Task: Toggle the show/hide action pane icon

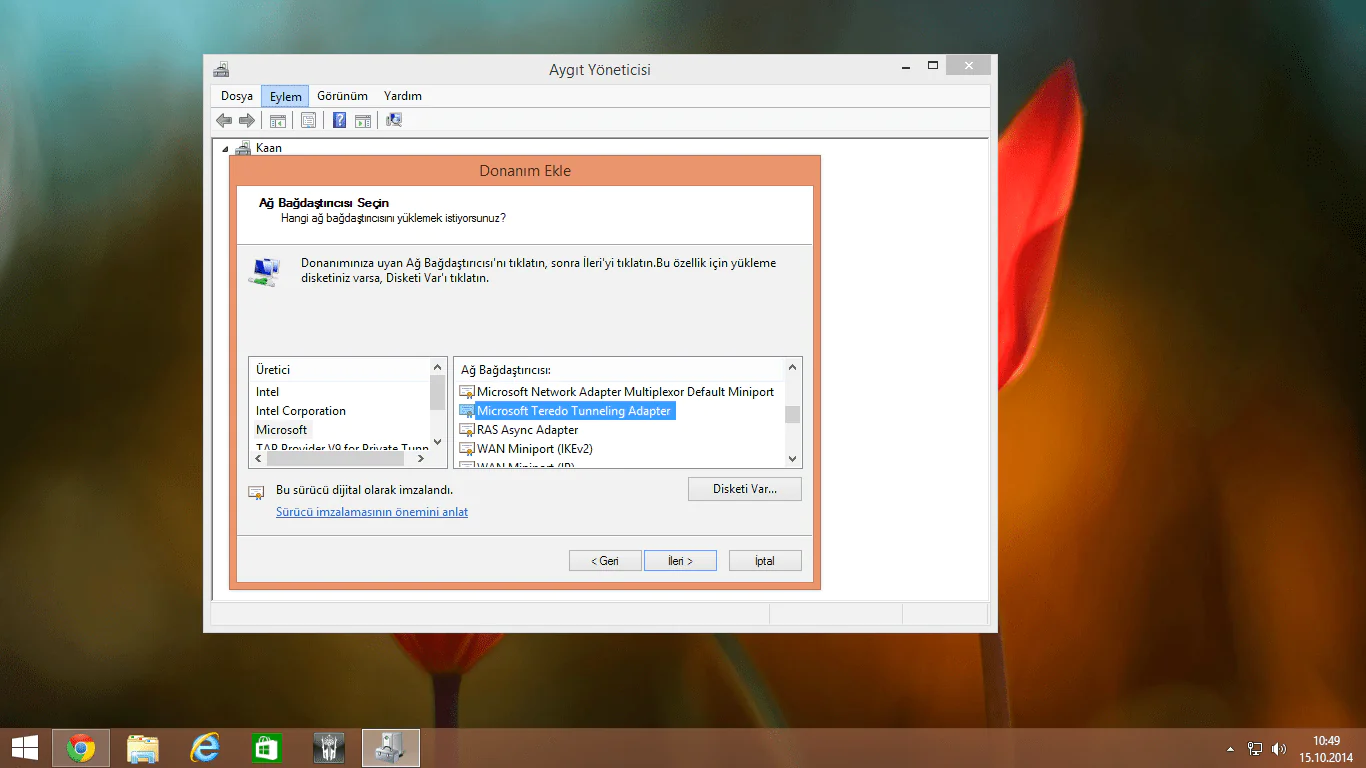Action: [x=363, y=121]
